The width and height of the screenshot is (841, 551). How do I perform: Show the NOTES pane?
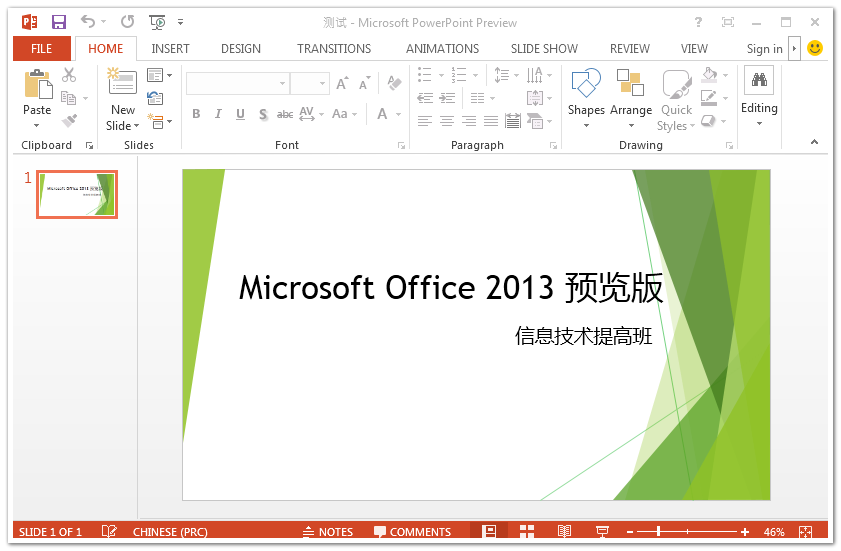[x=328, y=532]
